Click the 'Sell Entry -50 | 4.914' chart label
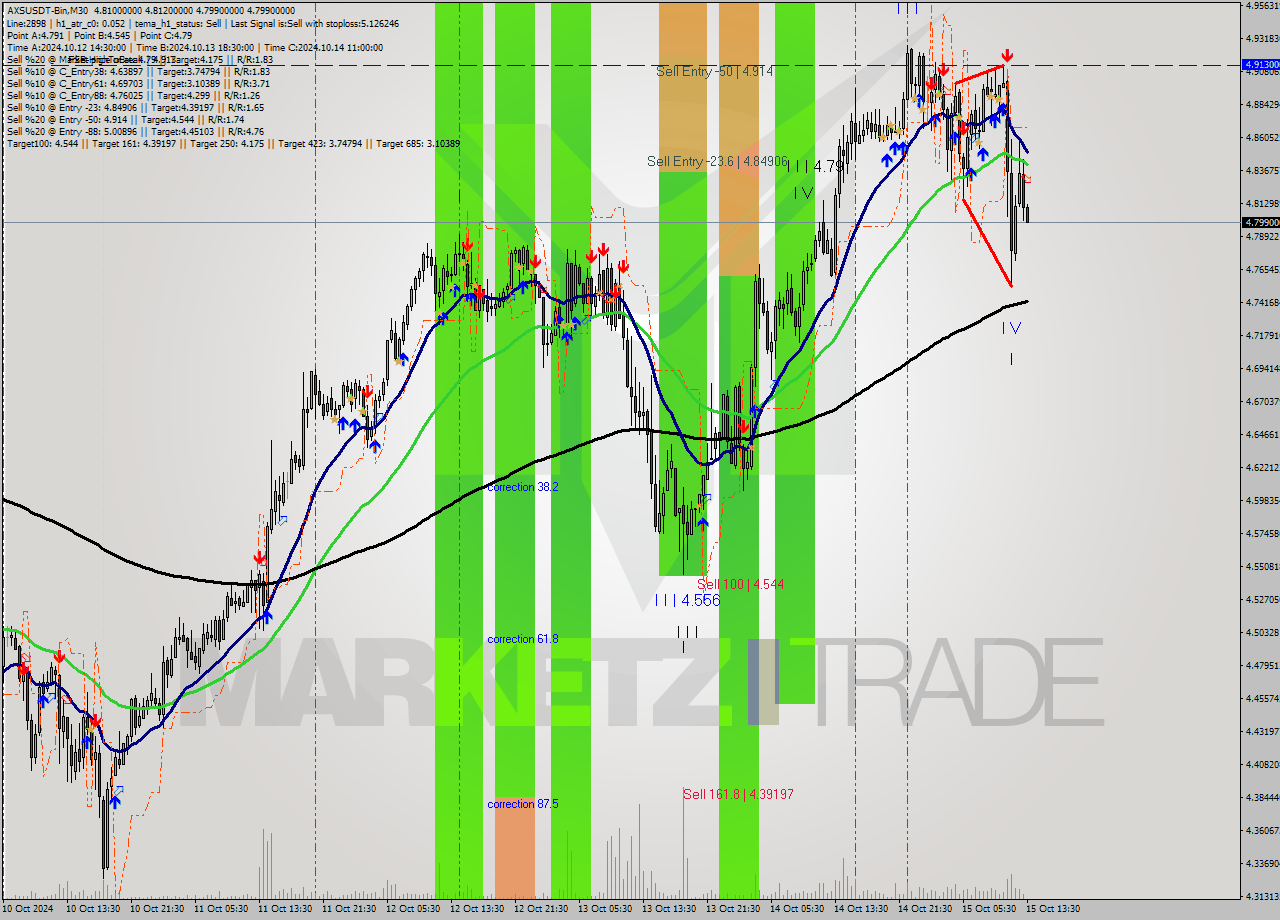 point(714,72)
